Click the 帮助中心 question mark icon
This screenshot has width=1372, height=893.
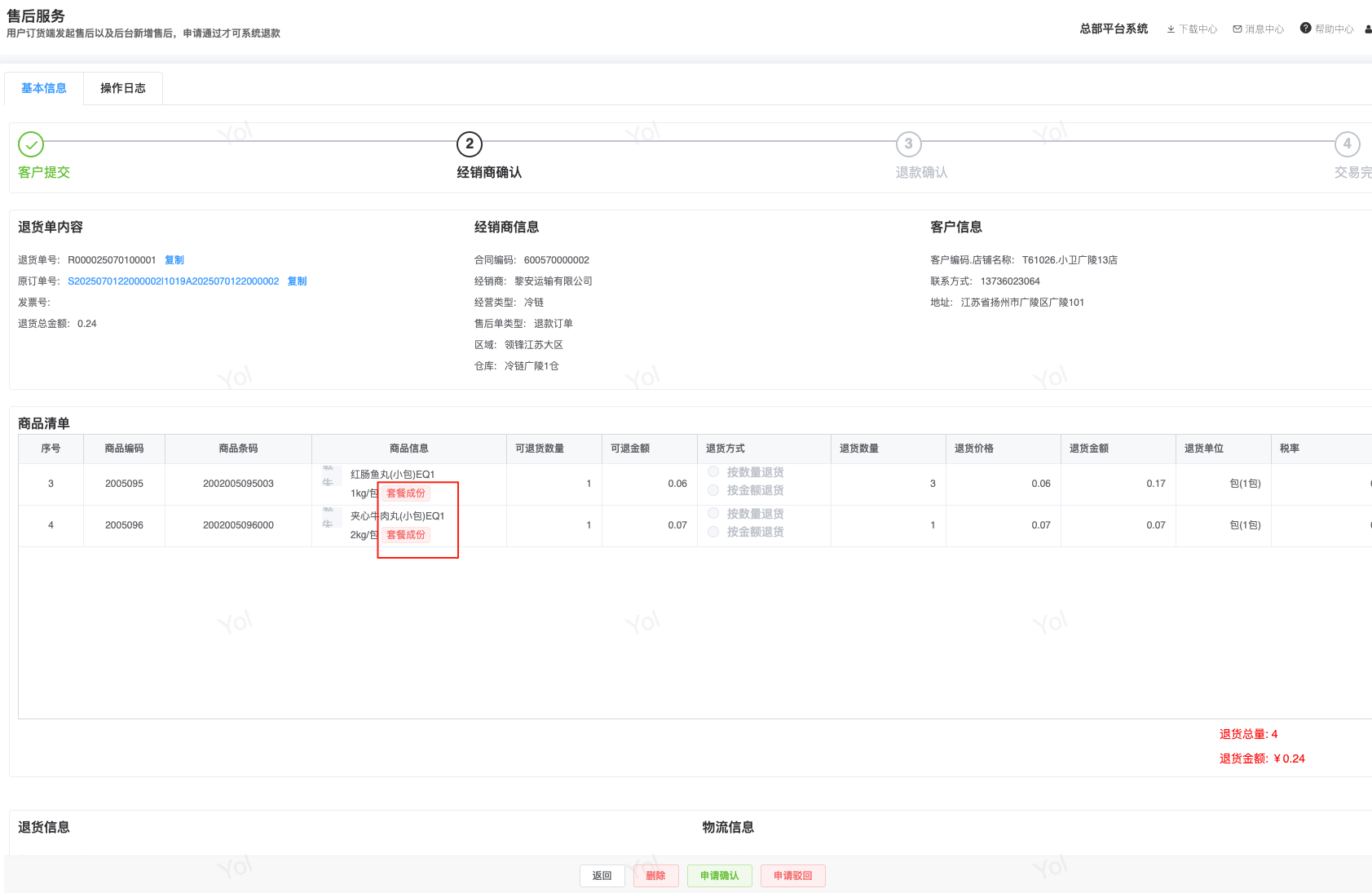[x=1305, y=29]
